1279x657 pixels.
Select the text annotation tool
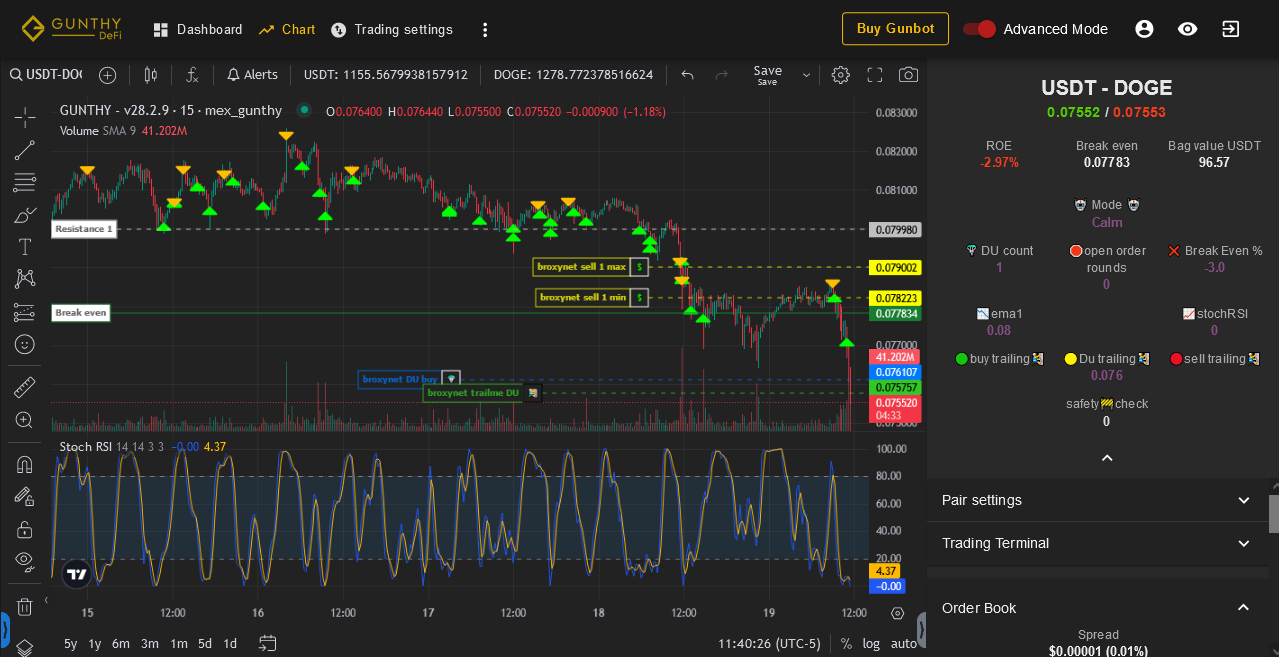click(x=25, y=247)
